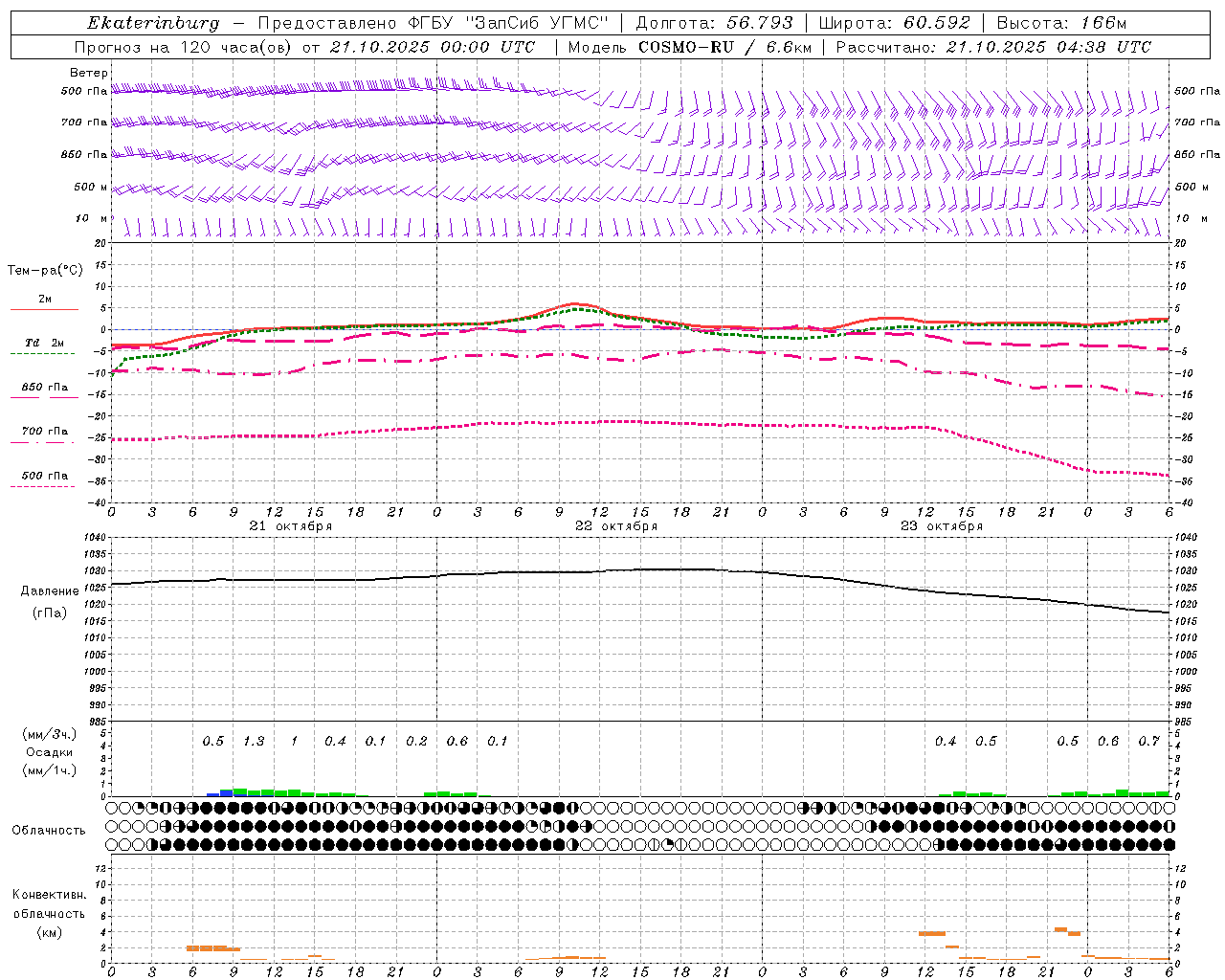
Task: Click the 'Высота: 166м' header field
Action: 1061,23
